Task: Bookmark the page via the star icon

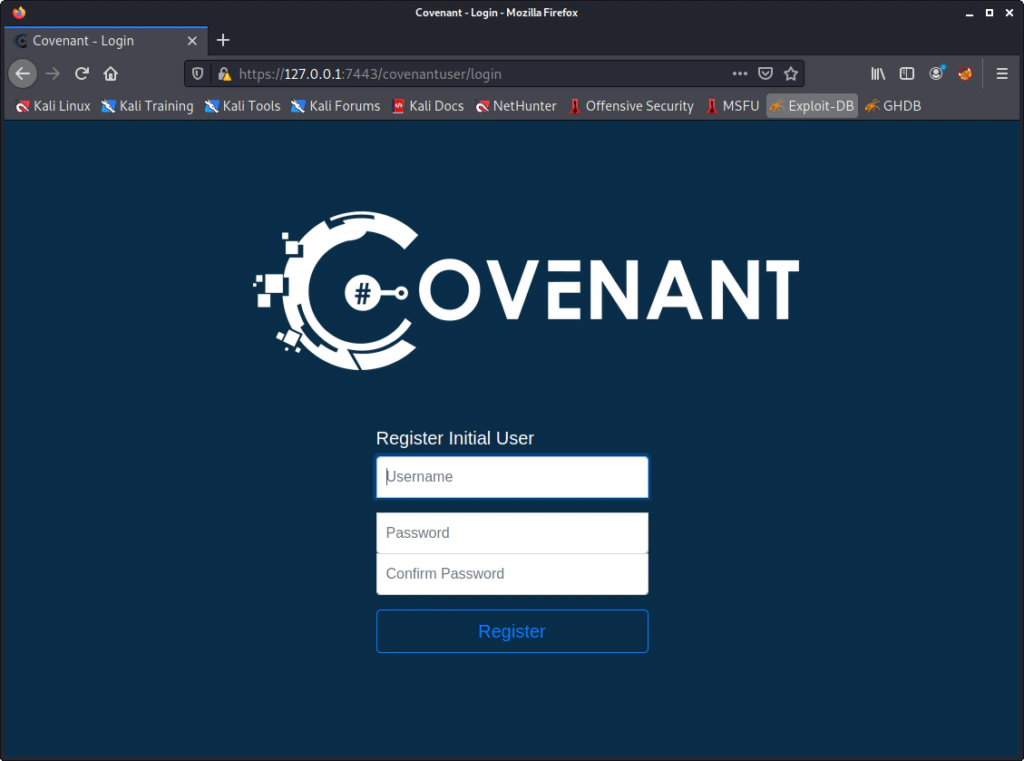Action: 790,73
